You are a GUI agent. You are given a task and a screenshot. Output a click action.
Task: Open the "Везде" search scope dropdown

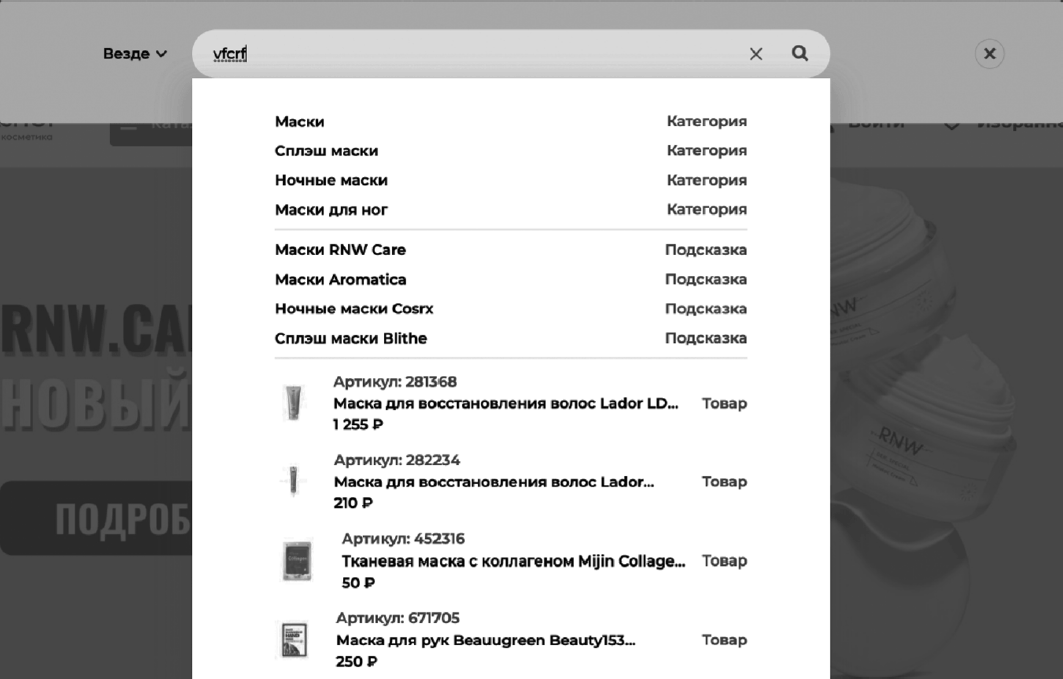pos(135,54)
